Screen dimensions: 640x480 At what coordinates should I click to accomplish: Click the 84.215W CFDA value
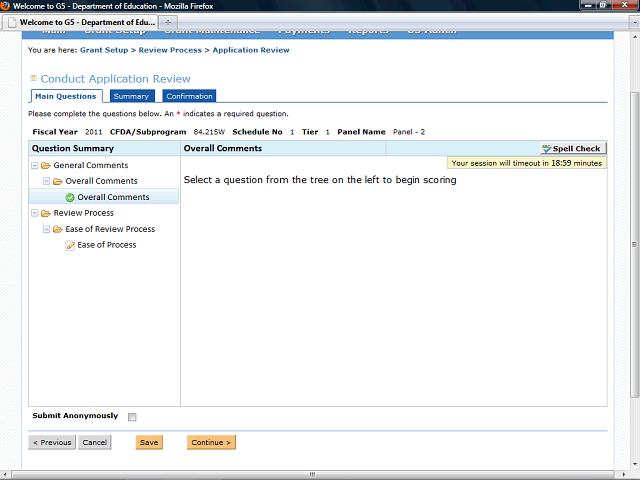point(209,132)
